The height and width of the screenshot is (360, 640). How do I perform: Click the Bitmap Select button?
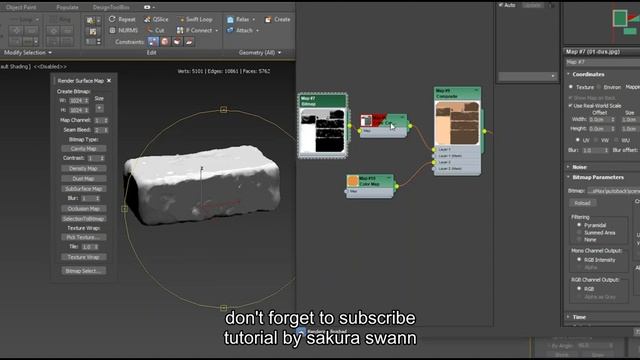tap(84, 271)
